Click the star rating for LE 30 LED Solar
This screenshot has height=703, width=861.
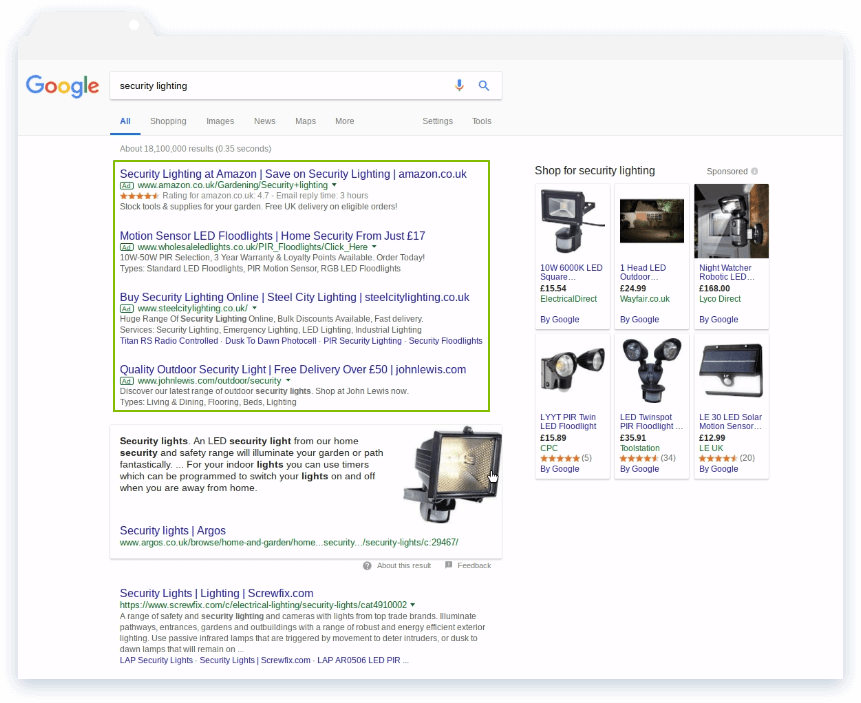click(x=718, y=458)
